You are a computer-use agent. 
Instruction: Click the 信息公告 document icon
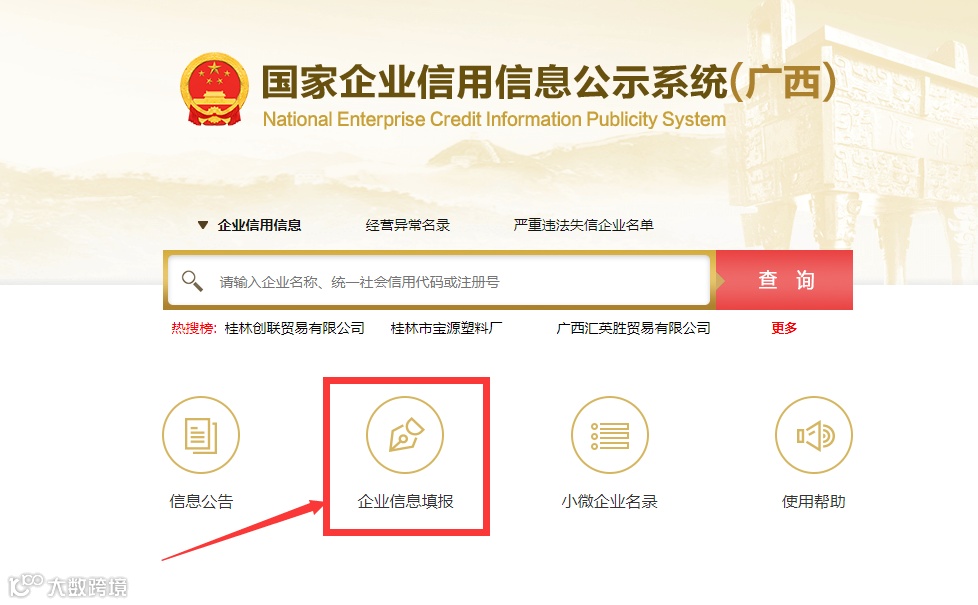[x=201, y=435]
